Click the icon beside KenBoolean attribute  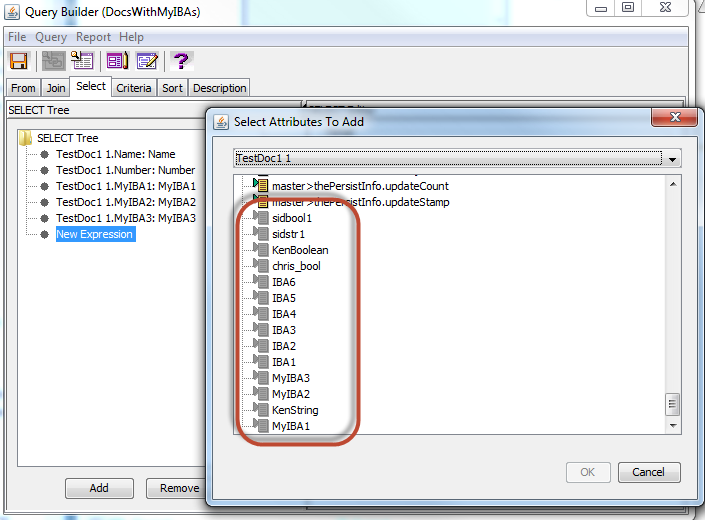pos(261,250)
